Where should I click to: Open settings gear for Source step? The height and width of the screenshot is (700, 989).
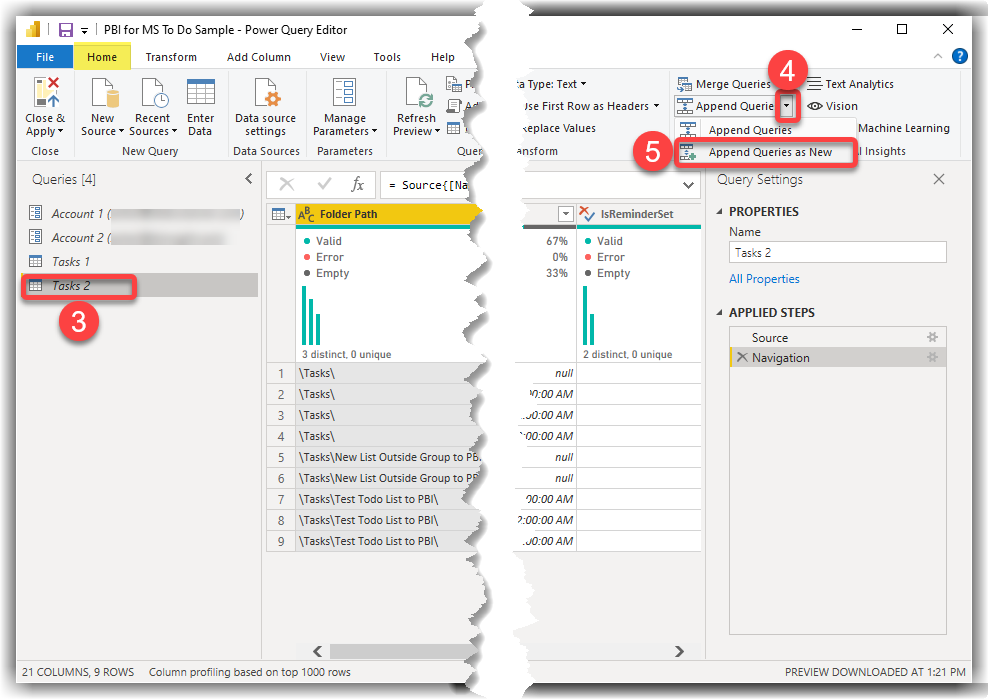932,337
